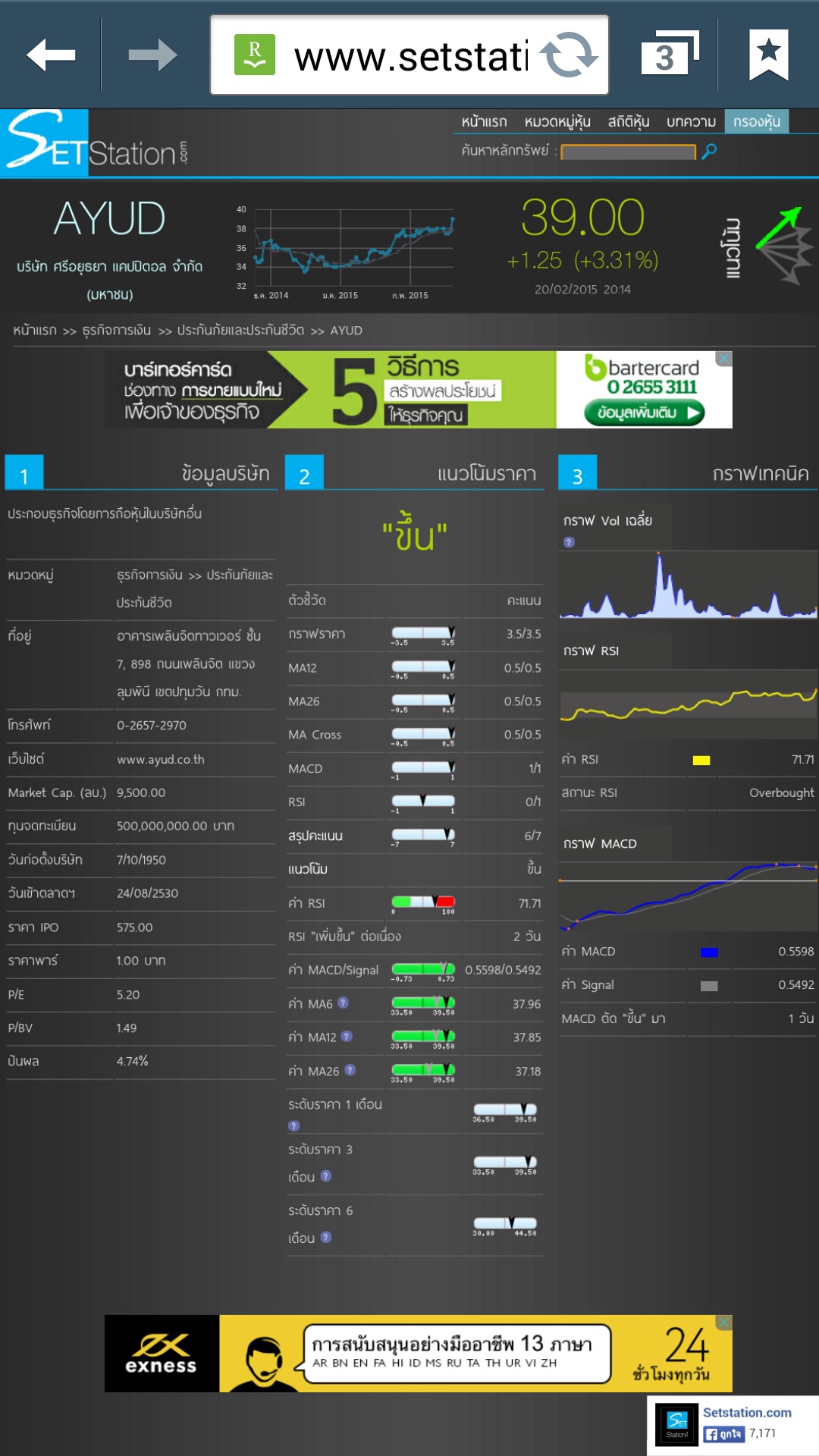This screenshot has width=819, height=1456.
Task: Close the bartercard banner ad
Action: (x=725, y=358)
